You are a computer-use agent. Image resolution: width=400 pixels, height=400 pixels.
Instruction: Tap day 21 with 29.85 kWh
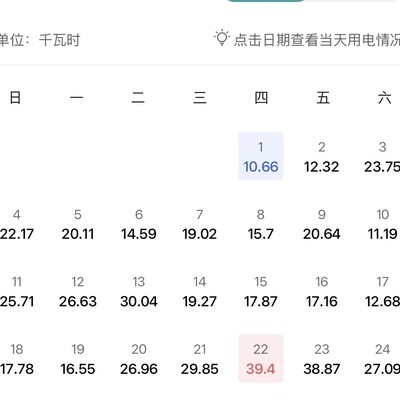[x=200, y=360]
